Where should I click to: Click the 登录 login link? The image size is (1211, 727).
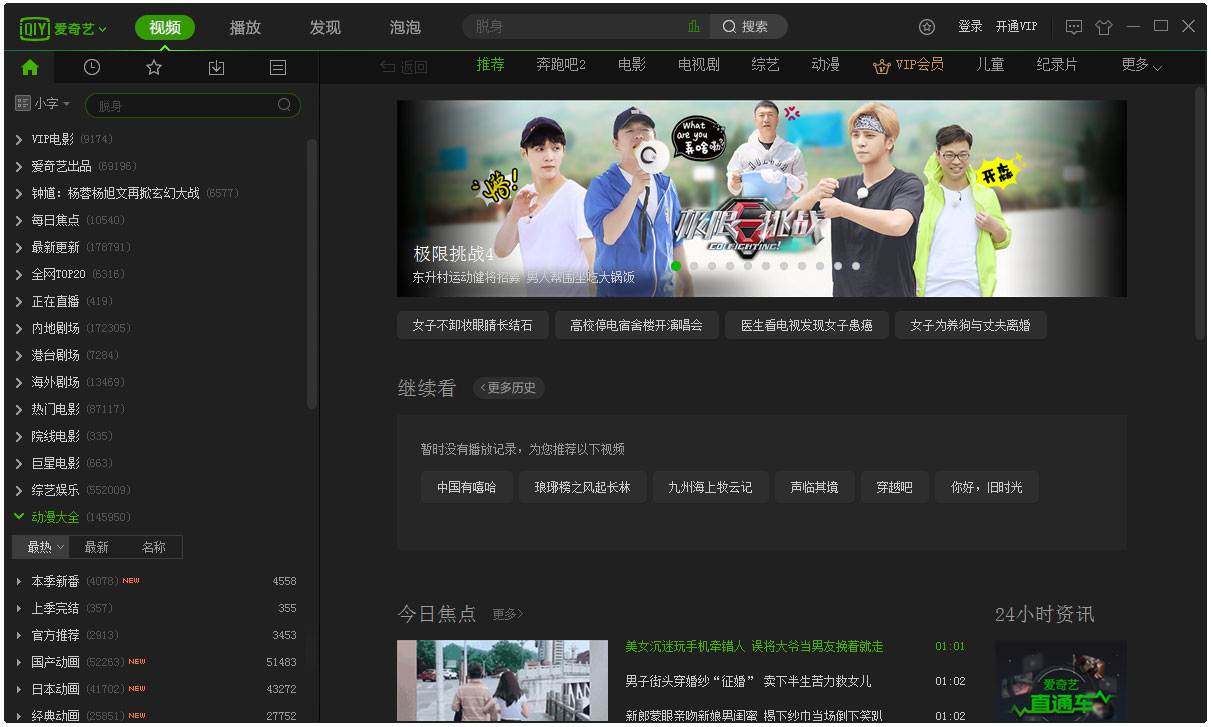[x=969, y=27]
